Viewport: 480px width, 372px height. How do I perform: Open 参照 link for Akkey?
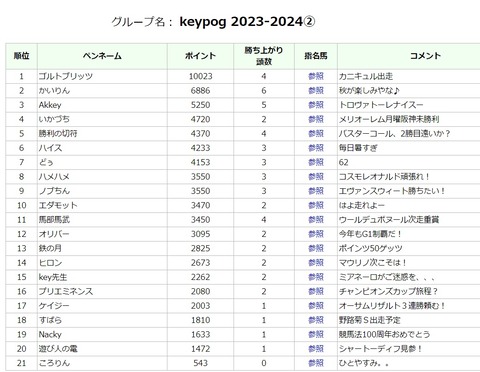click(x=316, y=105)
